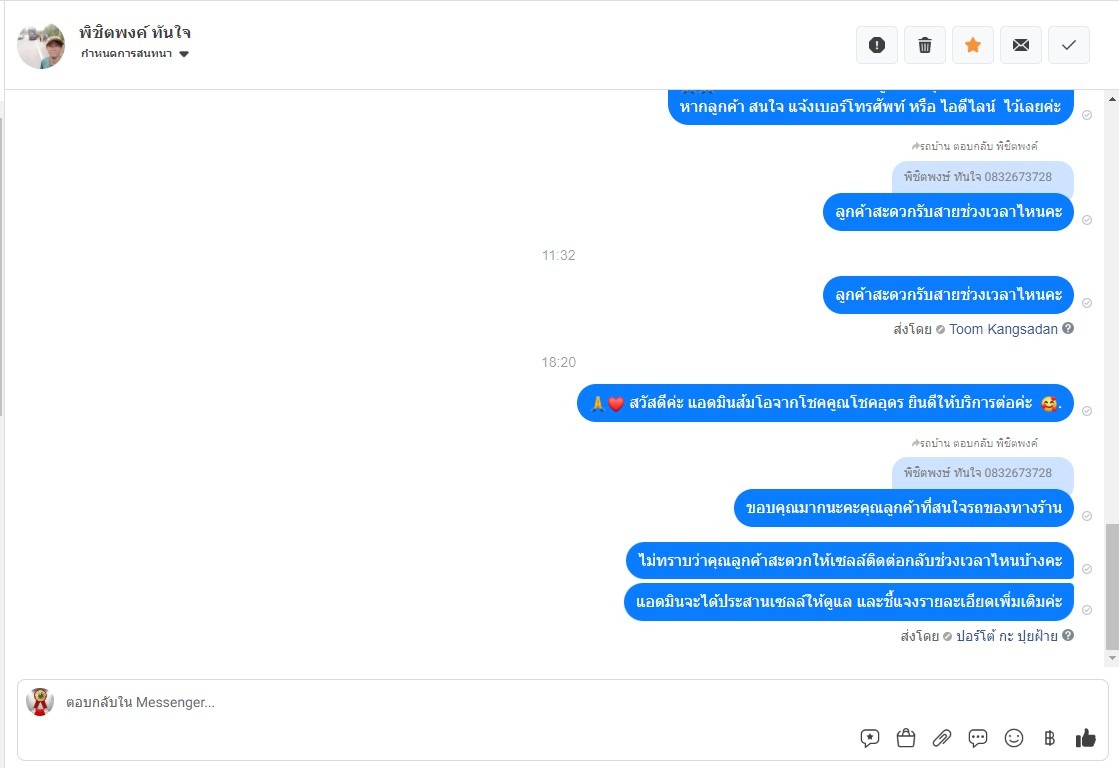1119x768 pixels.
Task: Delete conversation using trash icon
Action: 925,45
